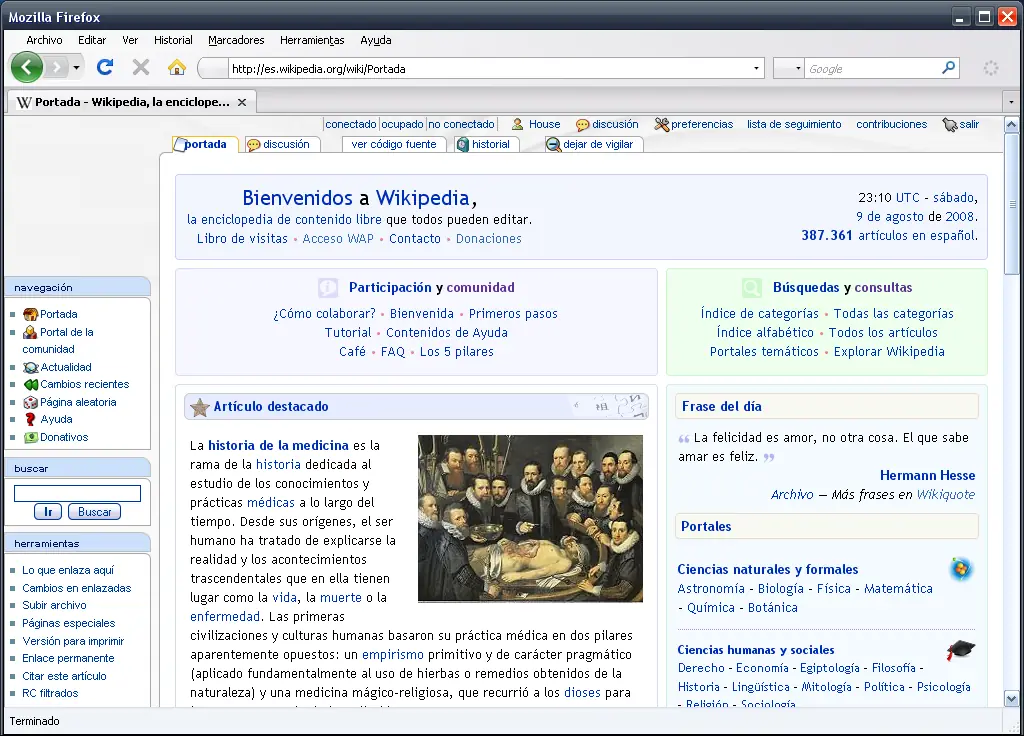The image size is (1024, 736).
Task: Open the historia de la medicina link
Action: (278, 445)
